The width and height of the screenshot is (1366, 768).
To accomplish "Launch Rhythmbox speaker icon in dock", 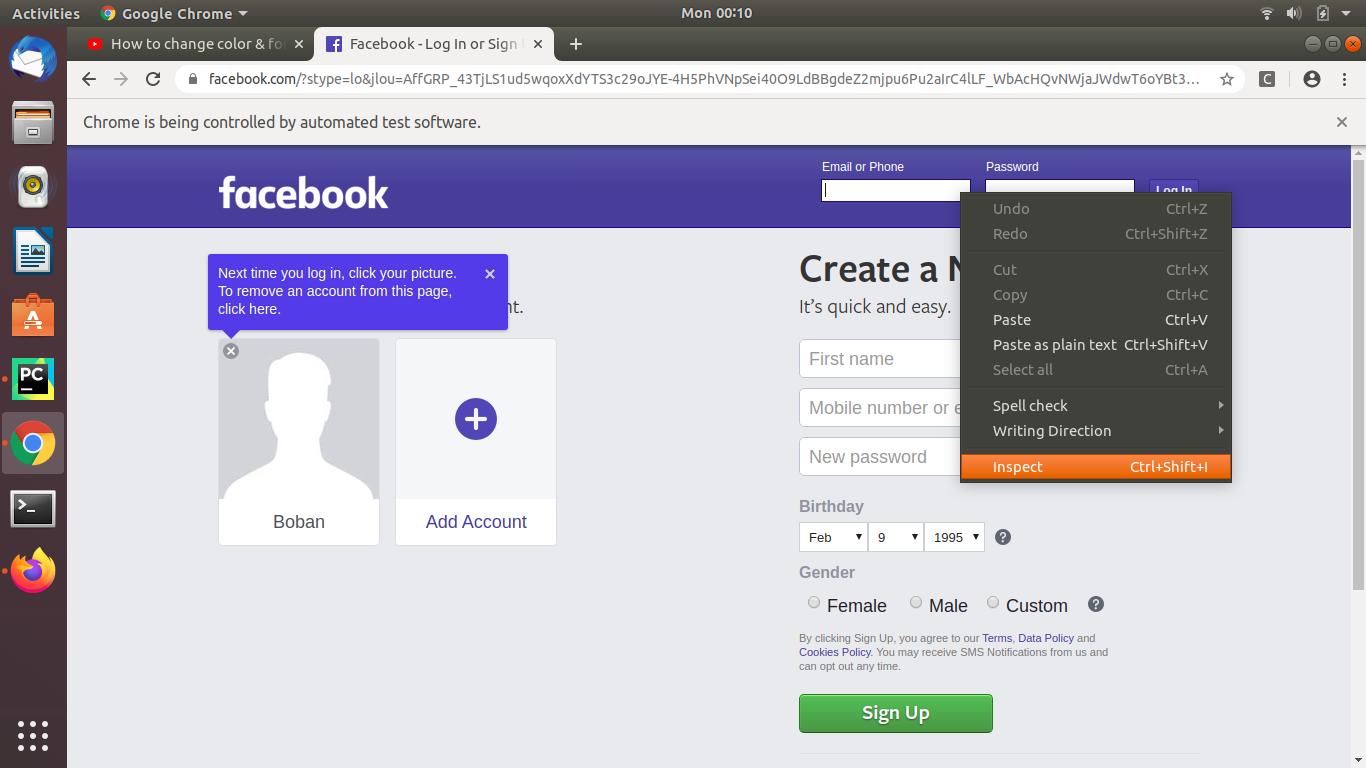I will (33, 186).
